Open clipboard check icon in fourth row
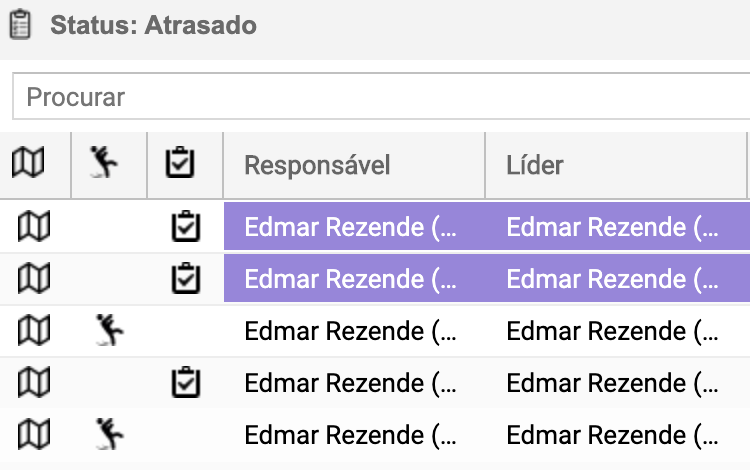The height and width of the screenshot is (470, 750). point(186,382)
